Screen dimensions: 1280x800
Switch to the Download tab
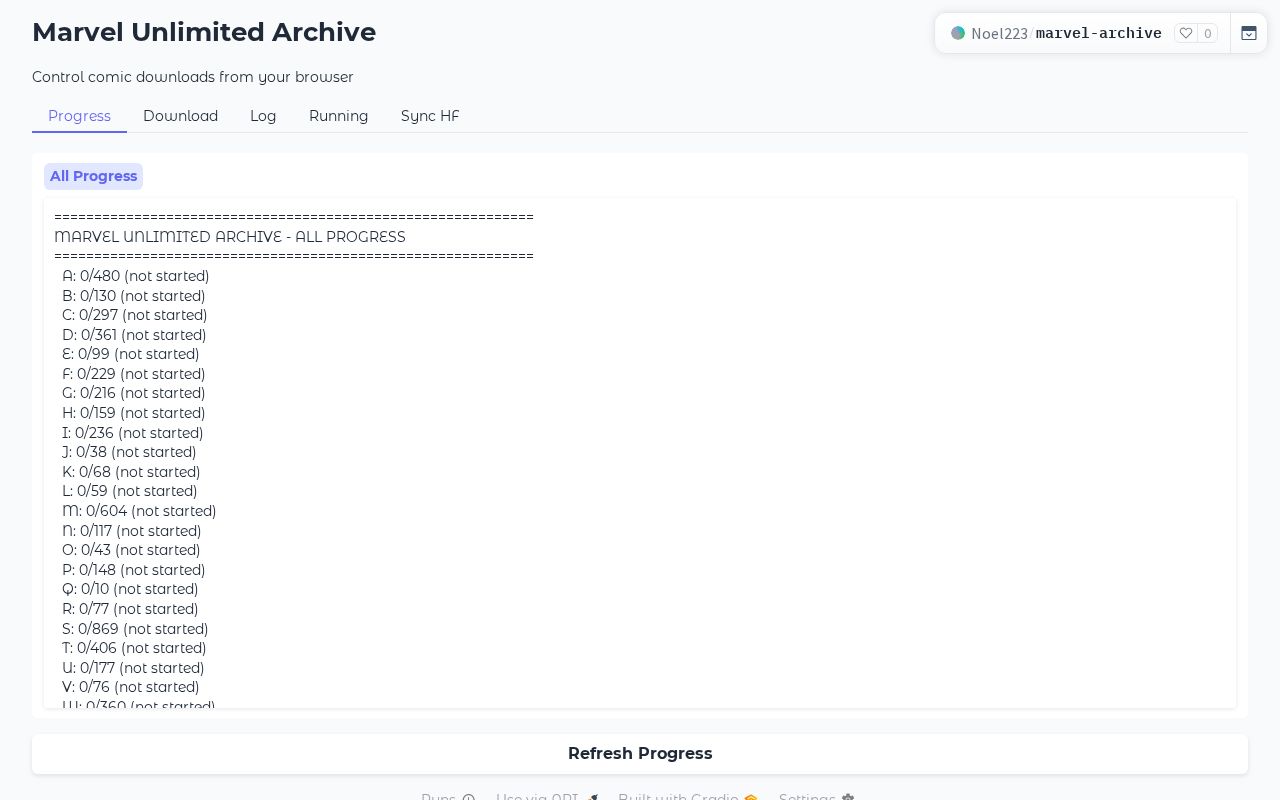180,116
